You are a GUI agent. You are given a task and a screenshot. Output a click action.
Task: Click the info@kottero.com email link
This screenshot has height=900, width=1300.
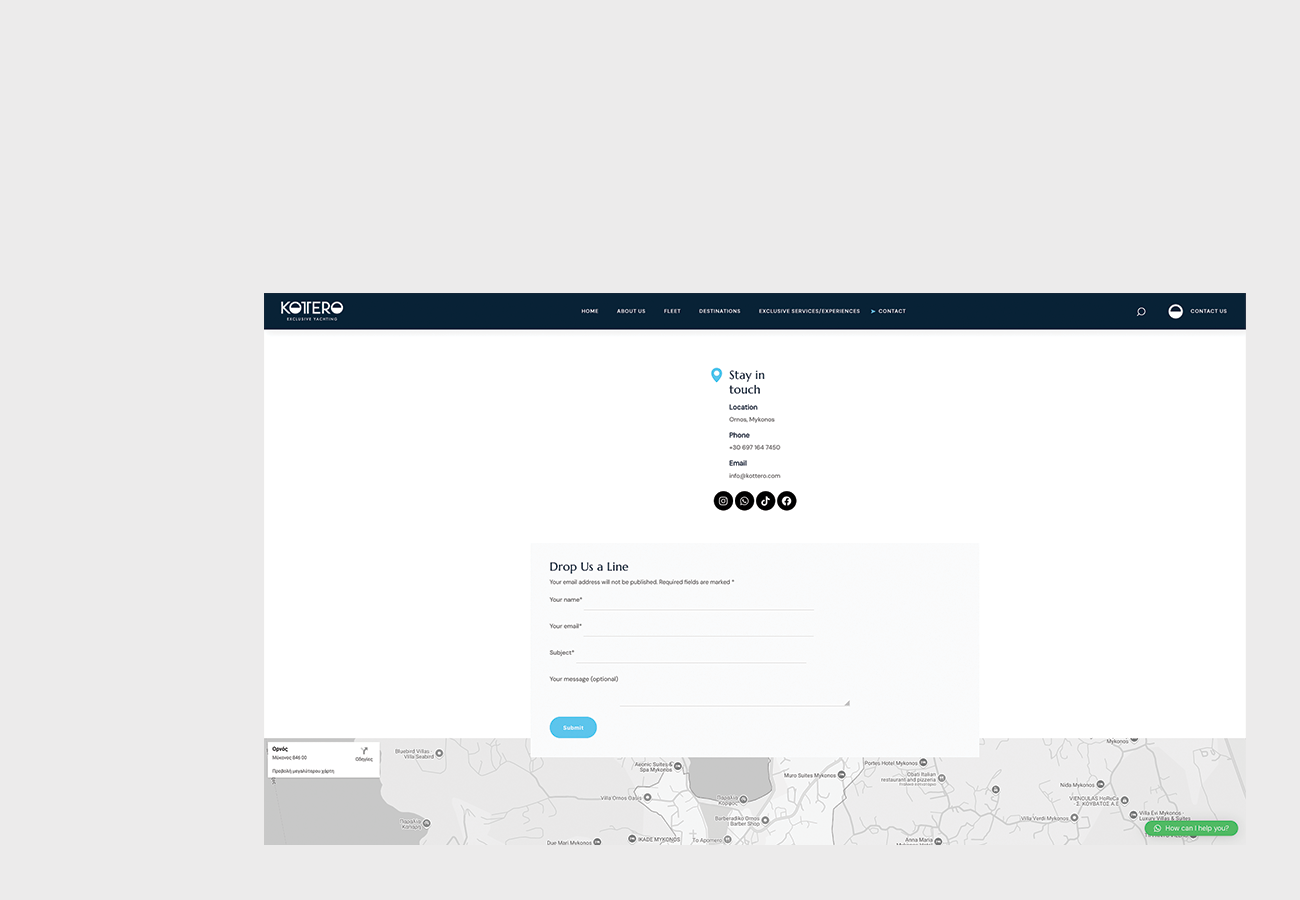(x=754, y=476)
